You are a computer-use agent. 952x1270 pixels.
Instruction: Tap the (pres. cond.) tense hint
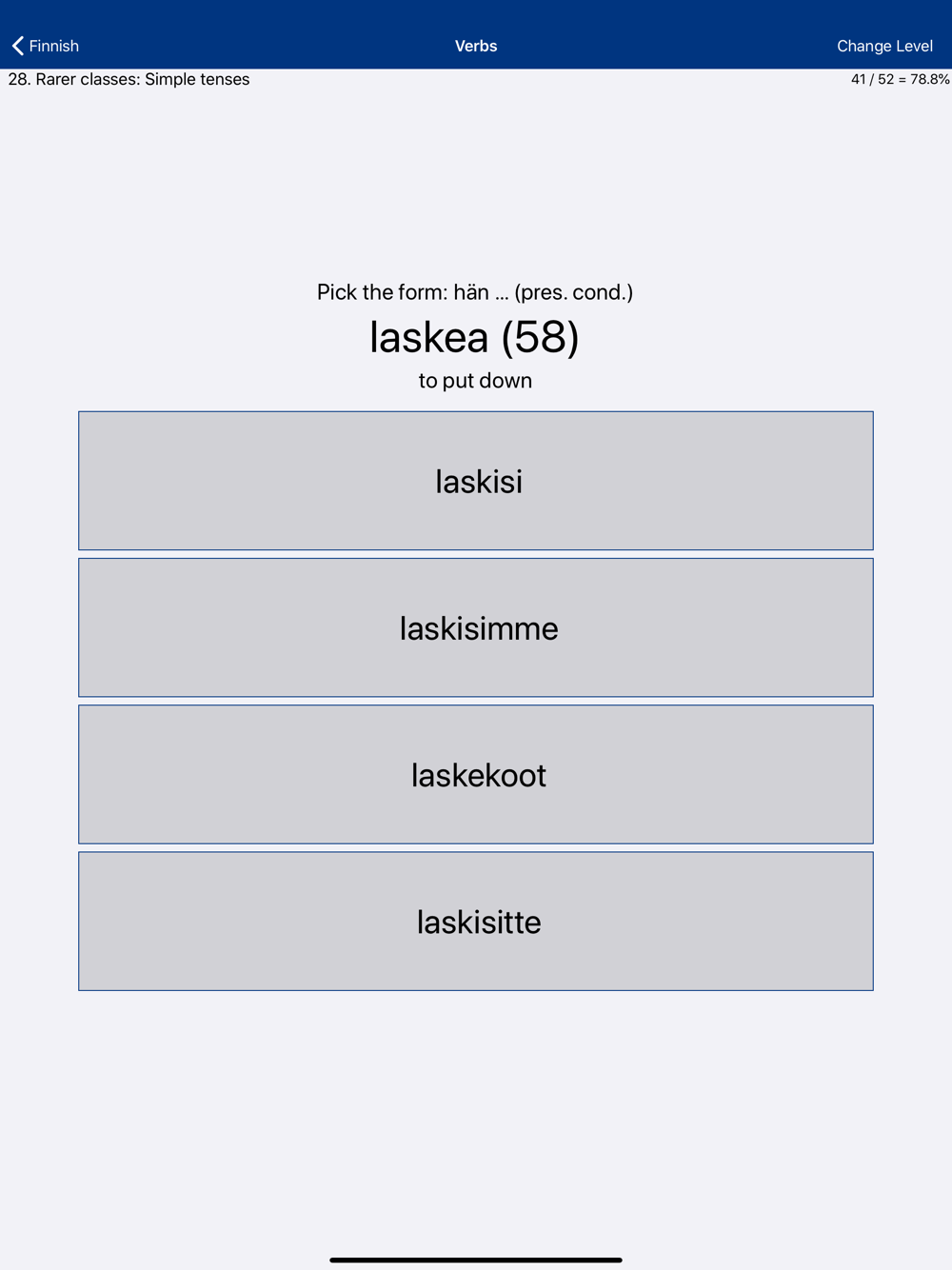pos(574,292)
